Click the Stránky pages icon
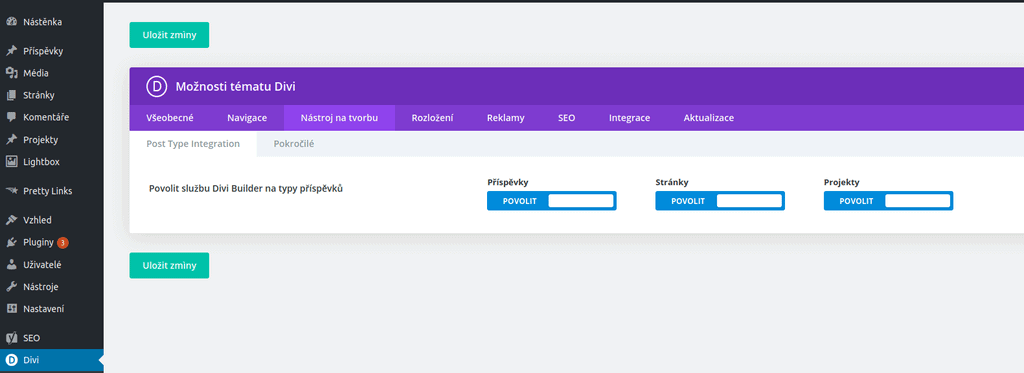The image size is (1024, 373). 11,95
